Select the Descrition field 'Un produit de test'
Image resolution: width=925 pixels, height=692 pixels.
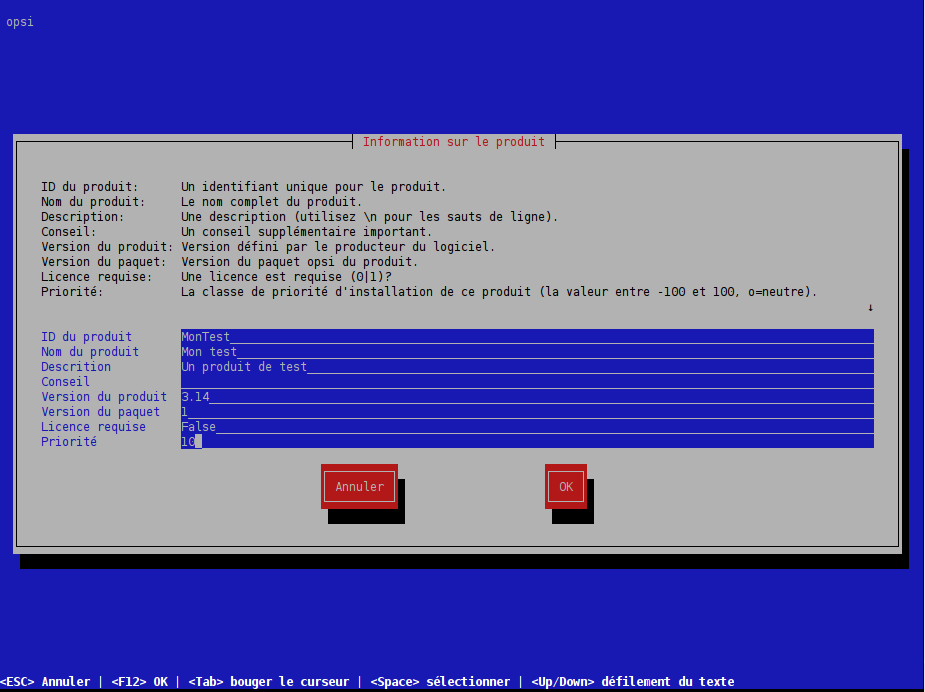pyautogui.click(x=527, y=366)
